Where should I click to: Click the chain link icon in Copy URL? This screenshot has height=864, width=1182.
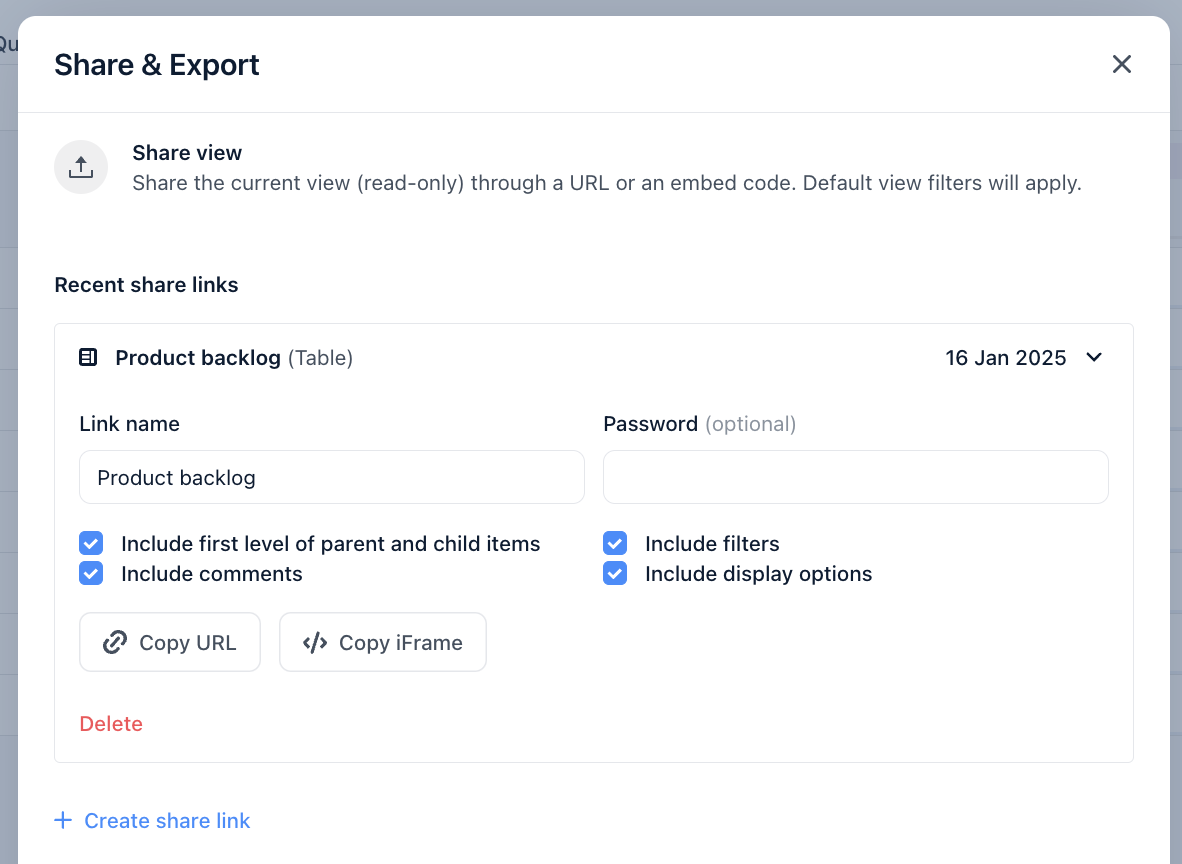click(115, 642)
